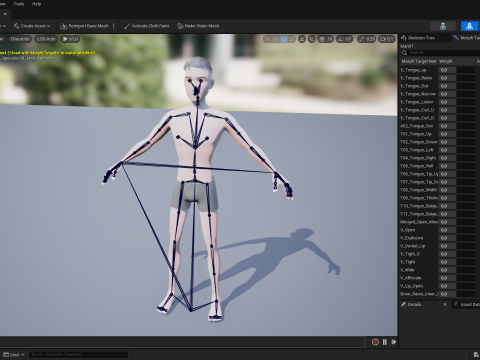Pause the viewport animation playback

tap(385, 342)
